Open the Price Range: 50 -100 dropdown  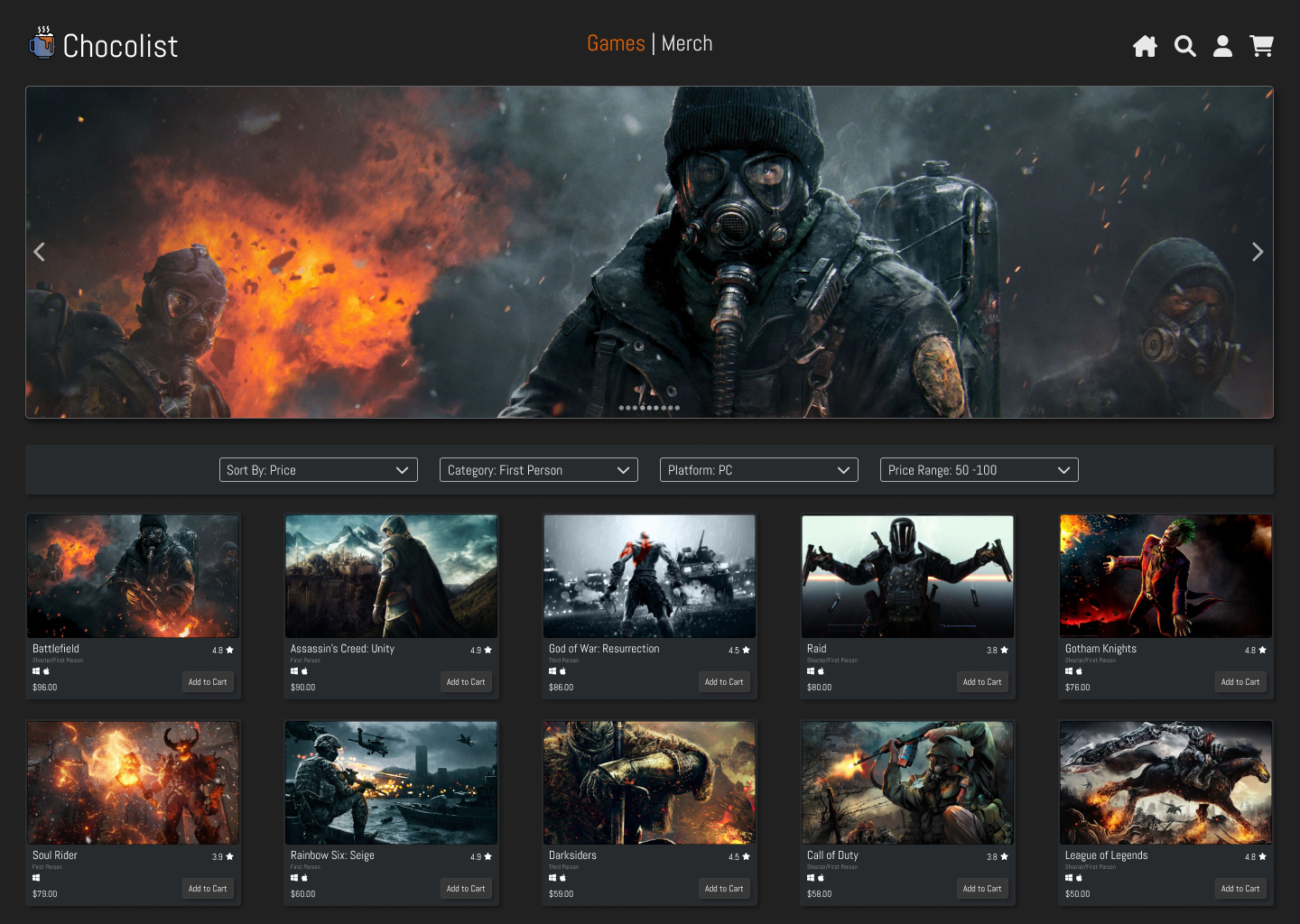coord(980,470)
